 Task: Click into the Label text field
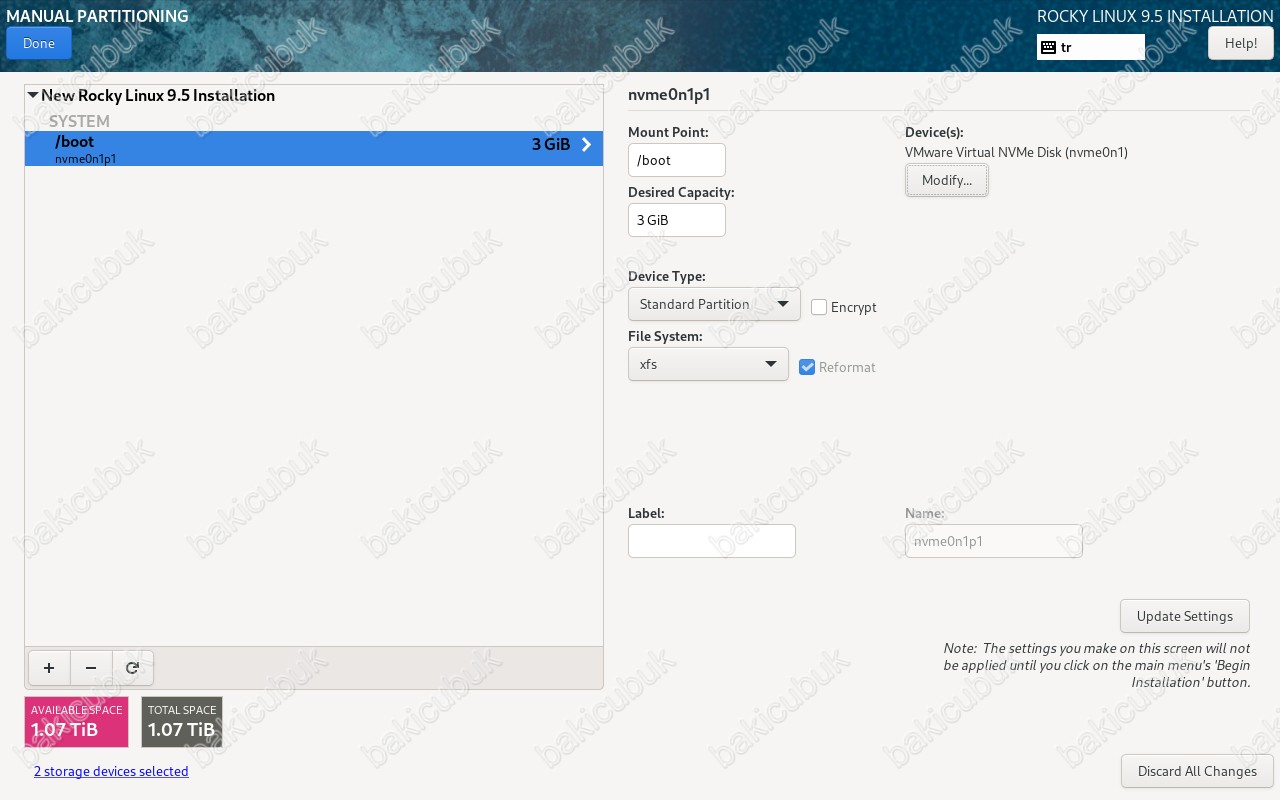(712, 541)
